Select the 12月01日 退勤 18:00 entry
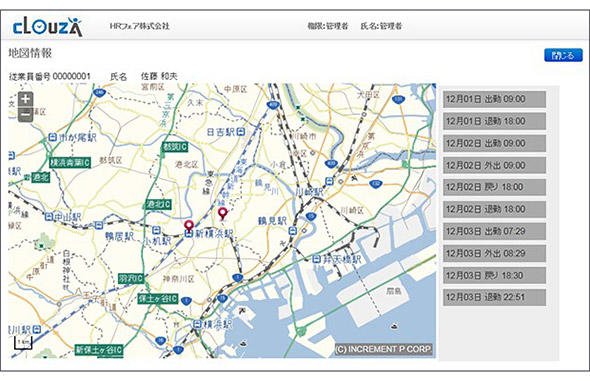The height and width of the screenshot is (381, 590). 494,121
